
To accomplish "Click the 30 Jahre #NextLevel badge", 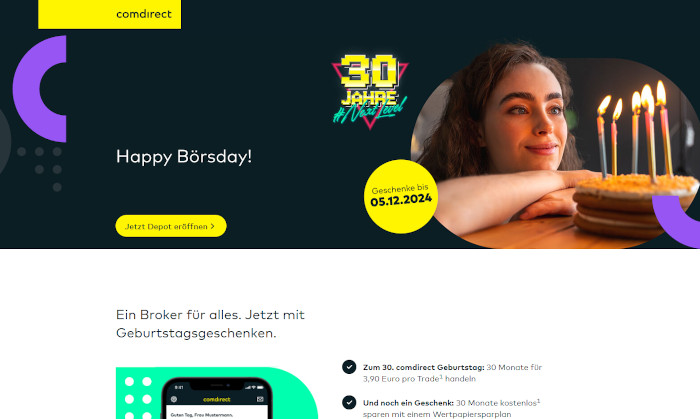I will 370,91.
